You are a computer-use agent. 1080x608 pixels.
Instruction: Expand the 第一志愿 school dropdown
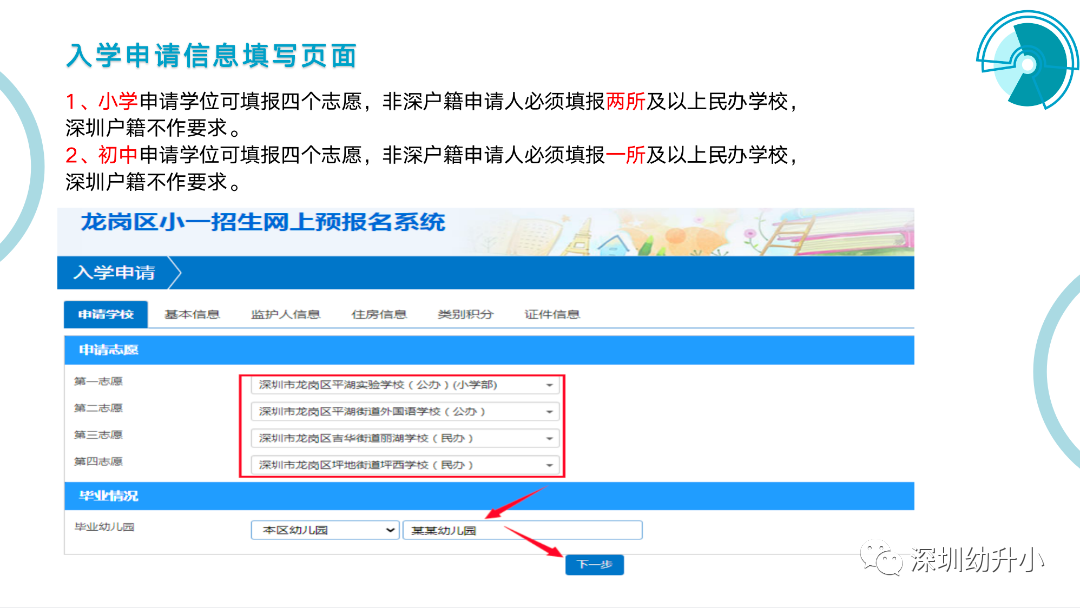pos(405,385)
